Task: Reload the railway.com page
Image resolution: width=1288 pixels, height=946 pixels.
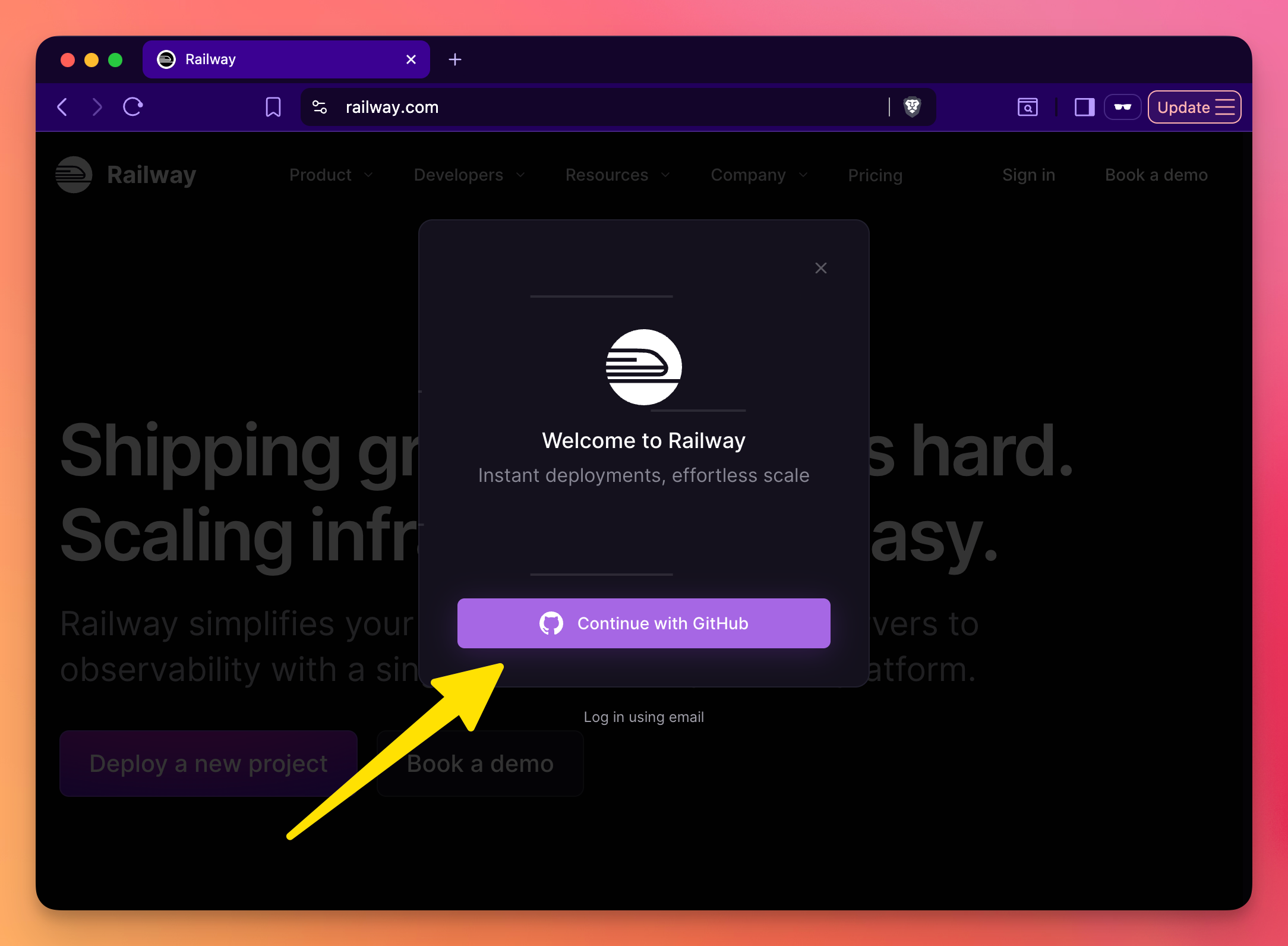Action: 132,107
